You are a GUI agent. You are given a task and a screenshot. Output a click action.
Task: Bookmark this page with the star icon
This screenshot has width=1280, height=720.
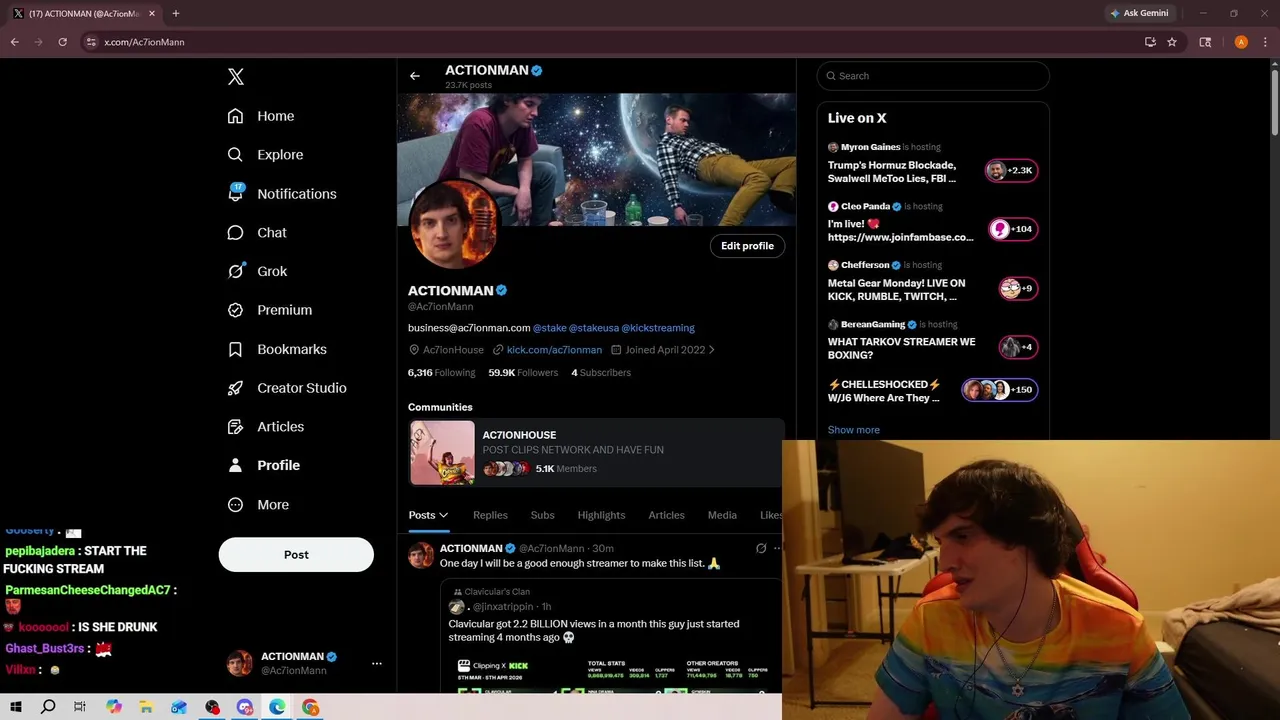[1172, 42]
